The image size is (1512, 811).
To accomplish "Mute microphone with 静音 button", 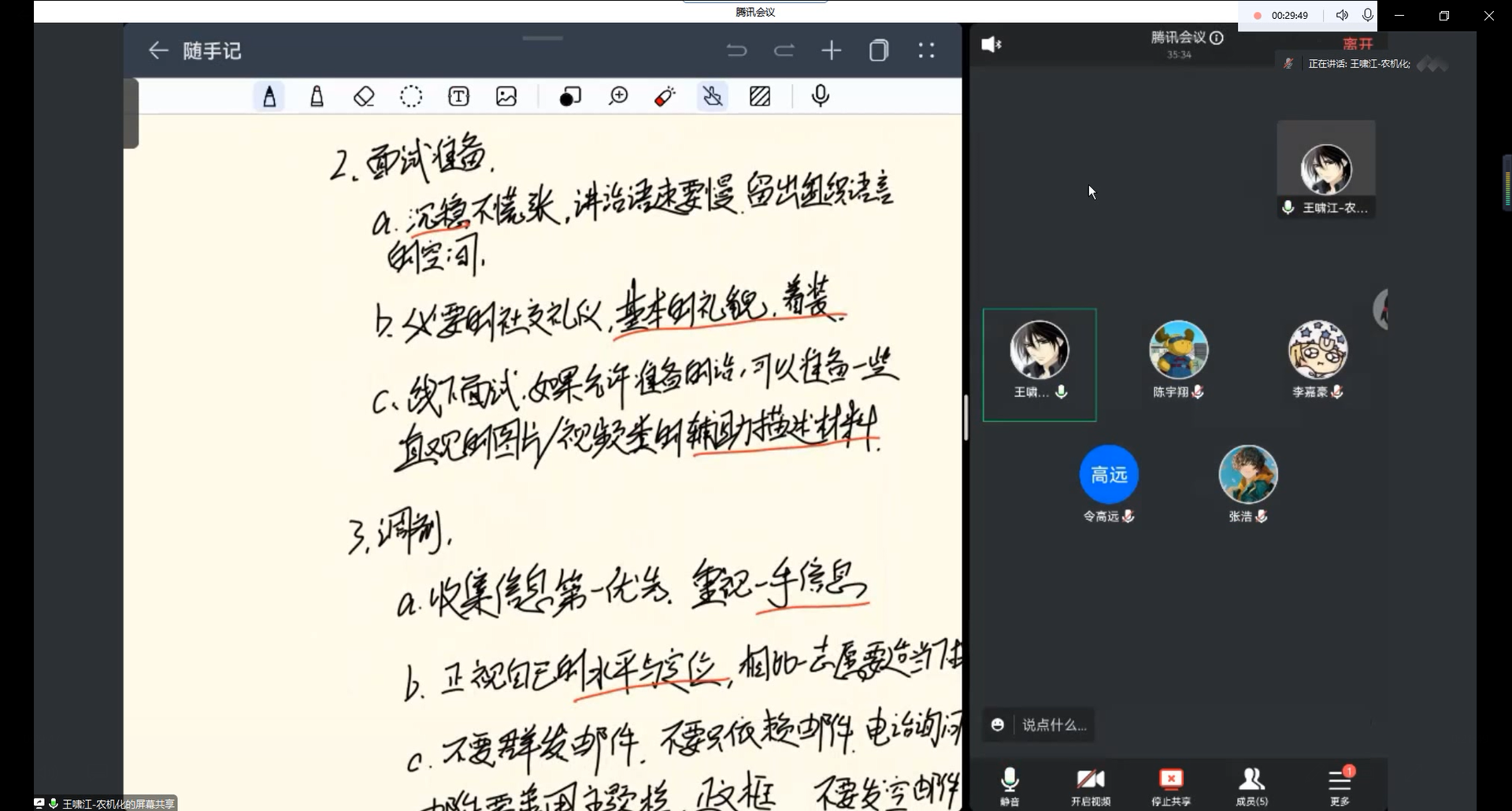I will [x=1010, y=786].
